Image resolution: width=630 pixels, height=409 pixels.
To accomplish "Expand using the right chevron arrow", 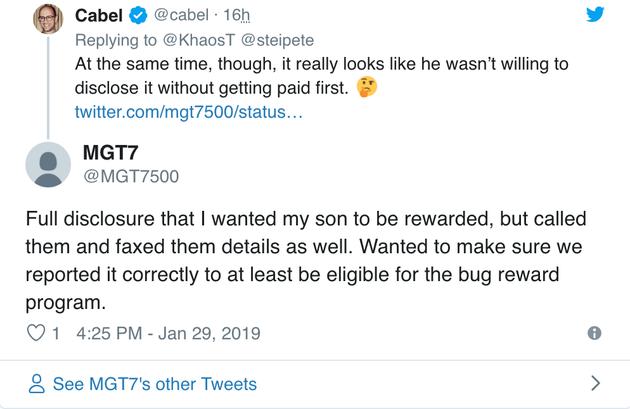I will (x=595, y=383).
